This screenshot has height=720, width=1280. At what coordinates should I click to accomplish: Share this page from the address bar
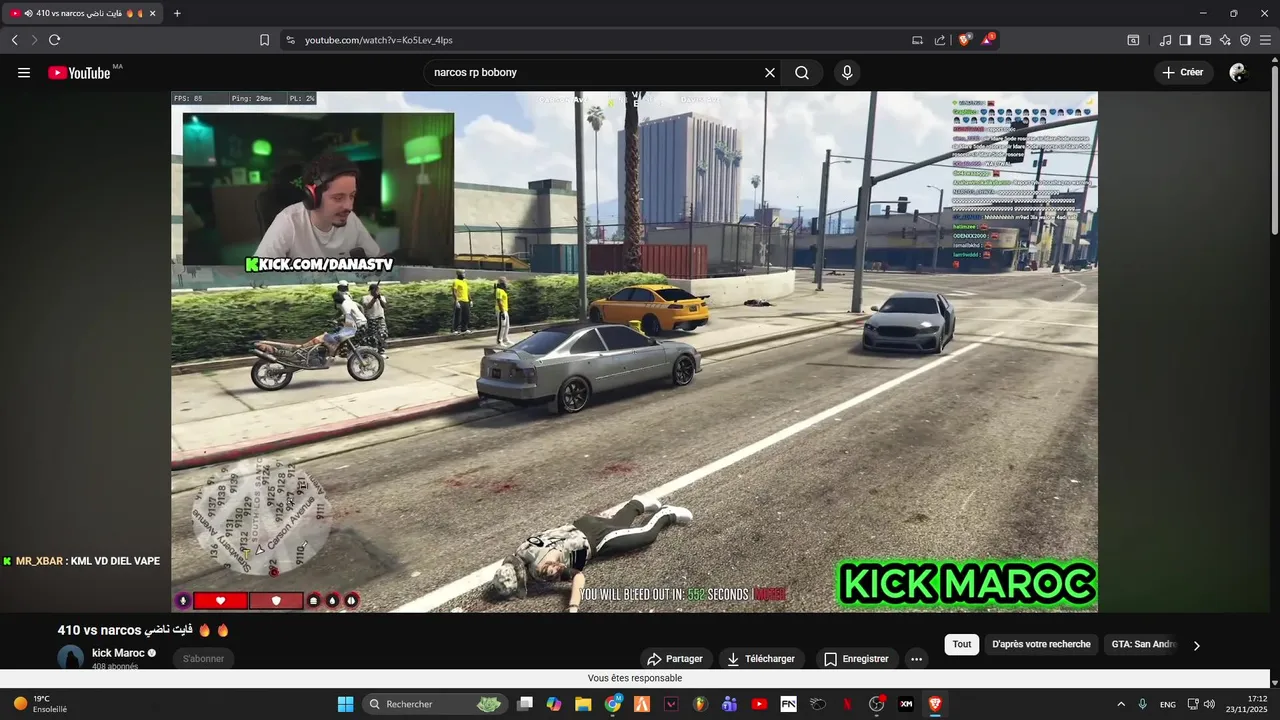click(x=940, y=40)
